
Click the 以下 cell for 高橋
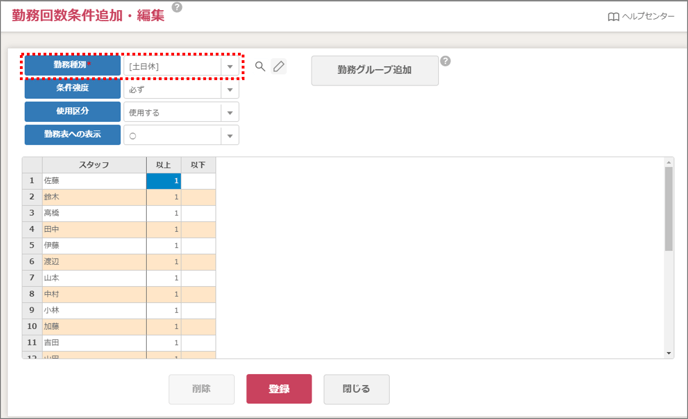[198, 213]
